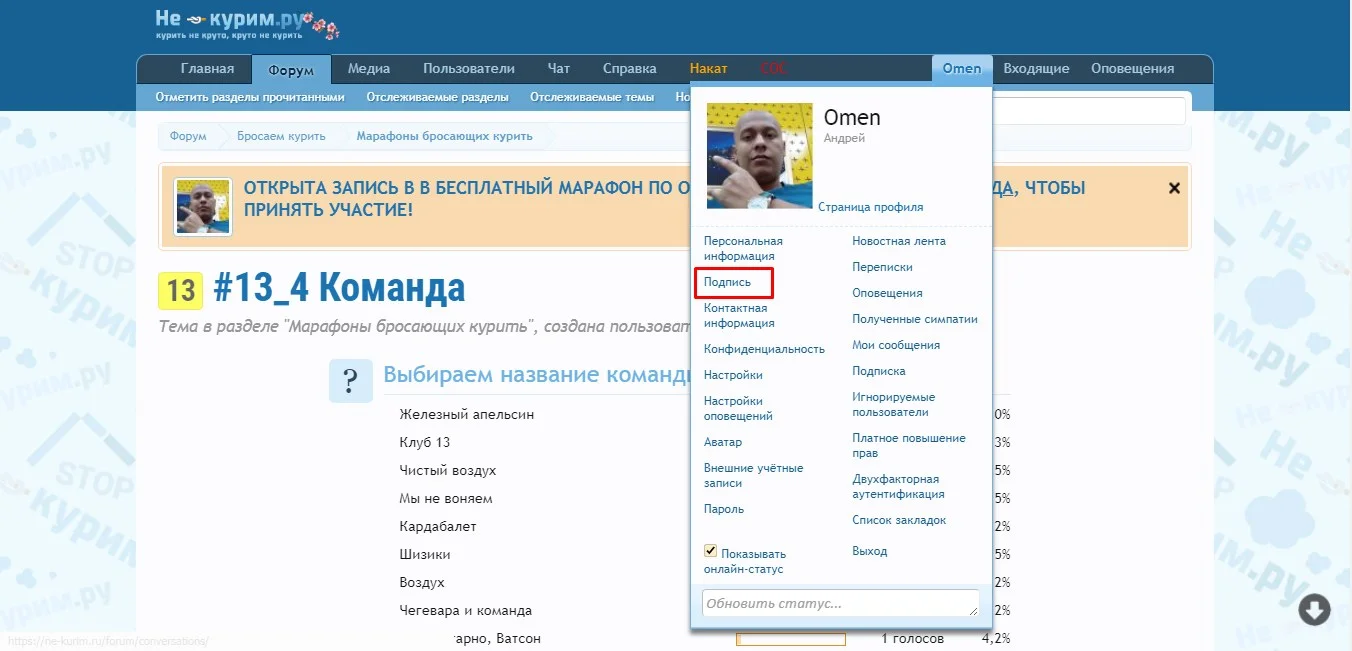The height and width of the screenshot is (651, 1352).
Task: Click the poll option Мы не воняем
Action: (446, 498)
